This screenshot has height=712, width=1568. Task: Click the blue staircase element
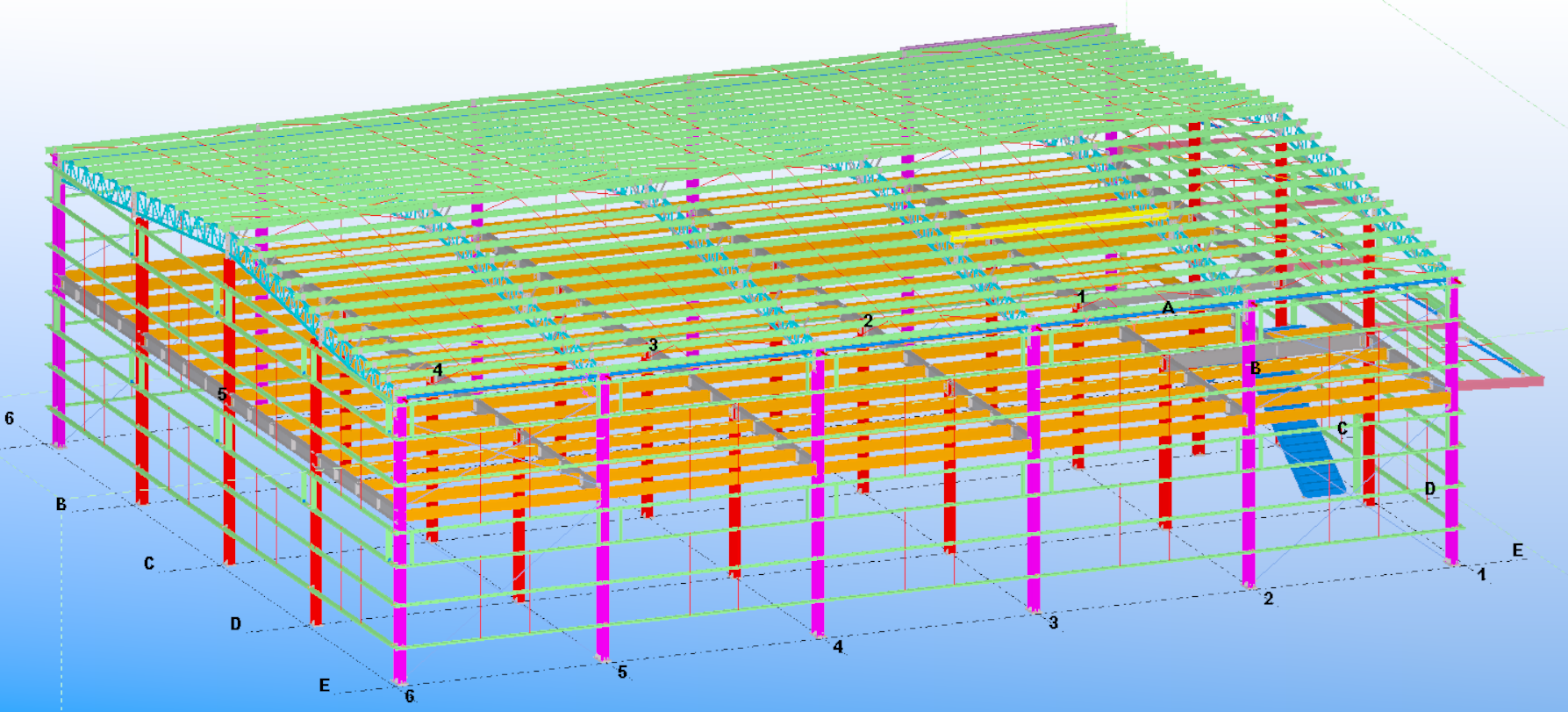tap(1312, 457)
